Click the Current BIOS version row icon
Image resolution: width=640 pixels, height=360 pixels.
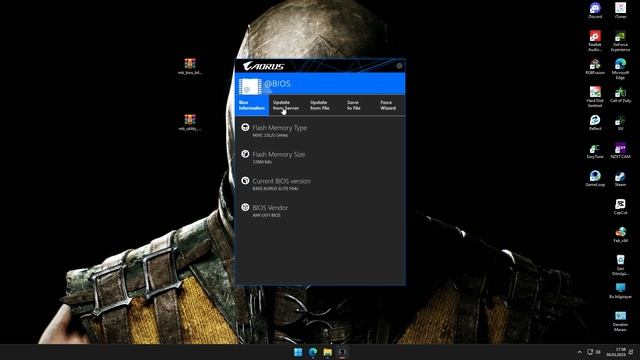click(x=245, y=180)
